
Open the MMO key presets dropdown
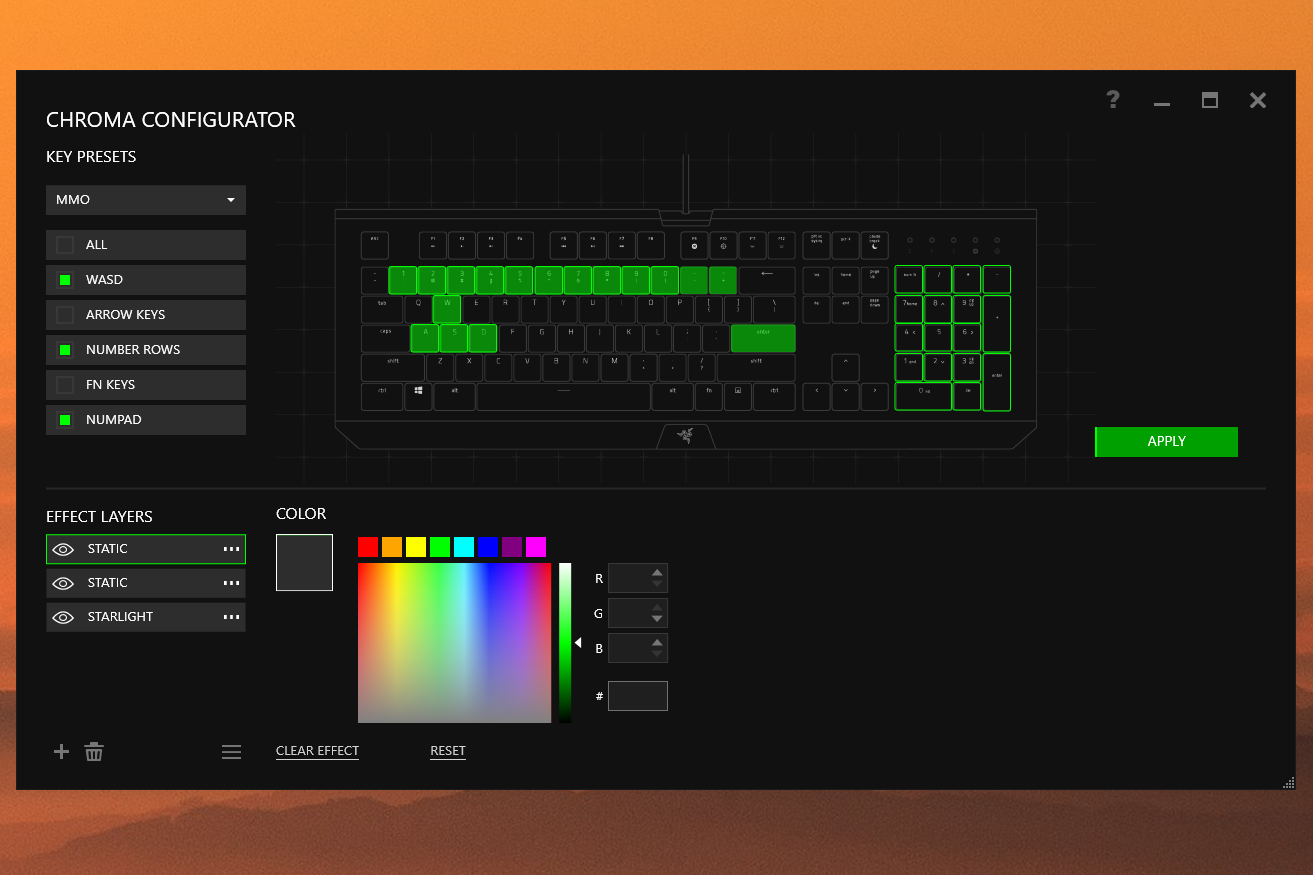tap(146, 200)
